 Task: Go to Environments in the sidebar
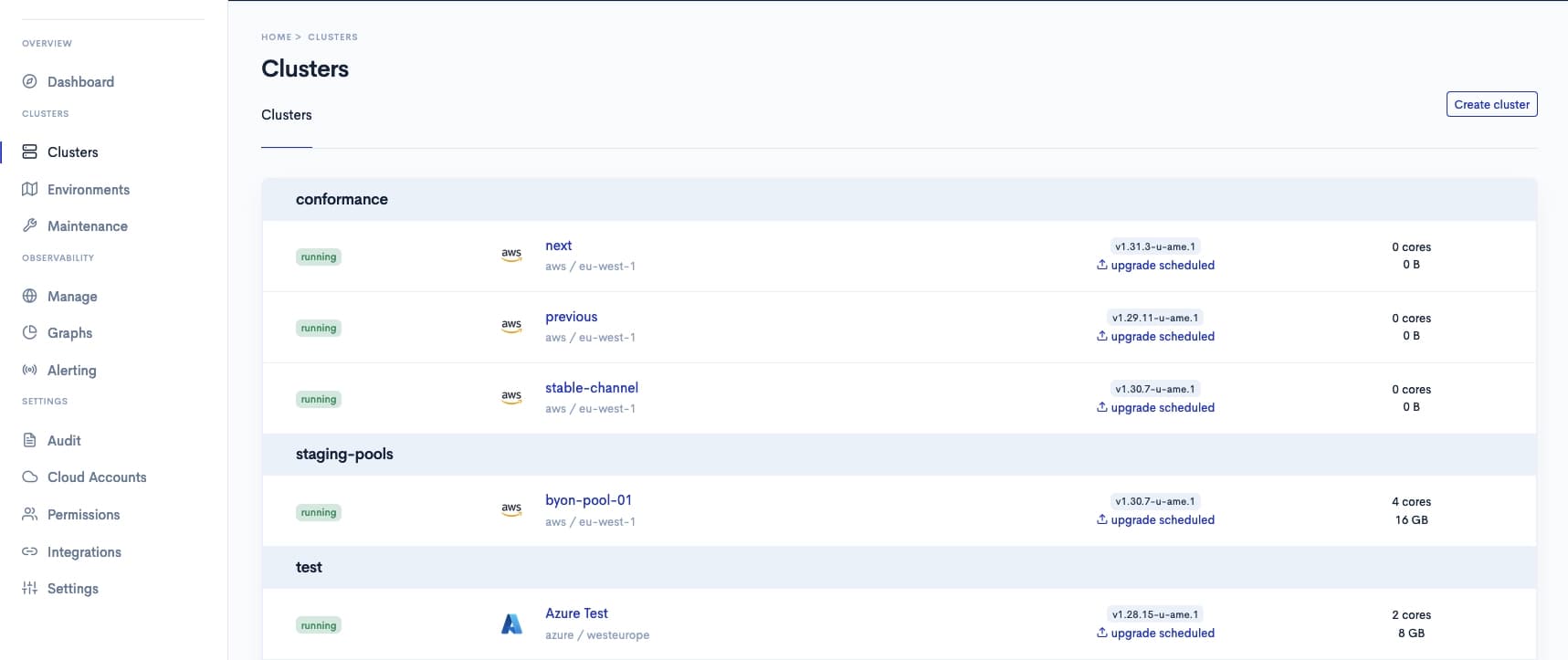89,189
